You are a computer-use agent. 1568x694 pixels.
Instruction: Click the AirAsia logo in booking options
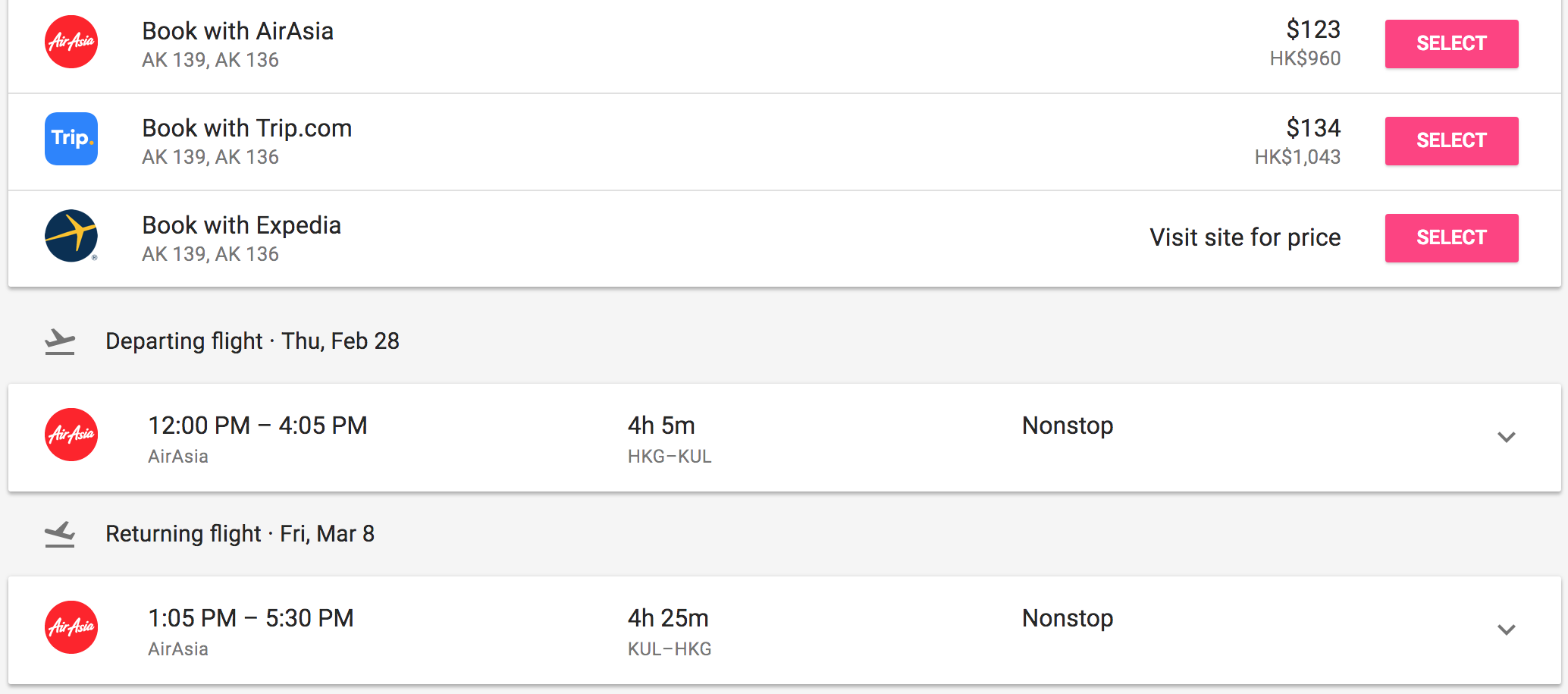click(71, 42)
